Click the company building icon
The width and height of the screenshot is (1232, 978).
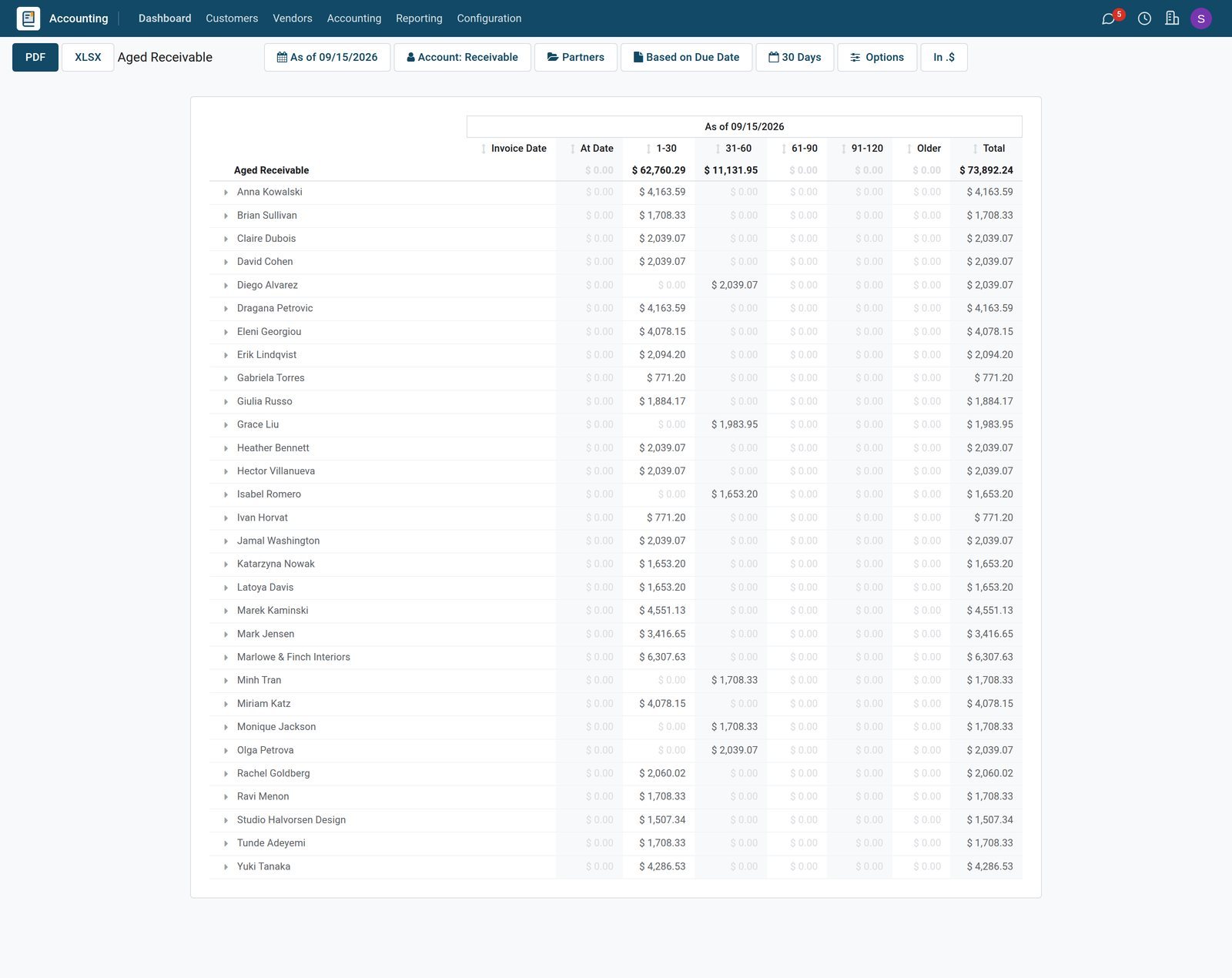1172,18
